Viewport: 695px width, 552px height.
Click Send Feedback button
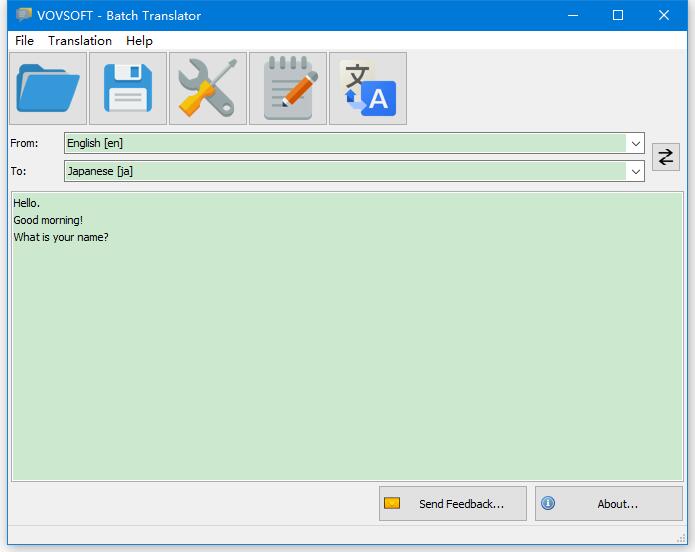point(453,504)
